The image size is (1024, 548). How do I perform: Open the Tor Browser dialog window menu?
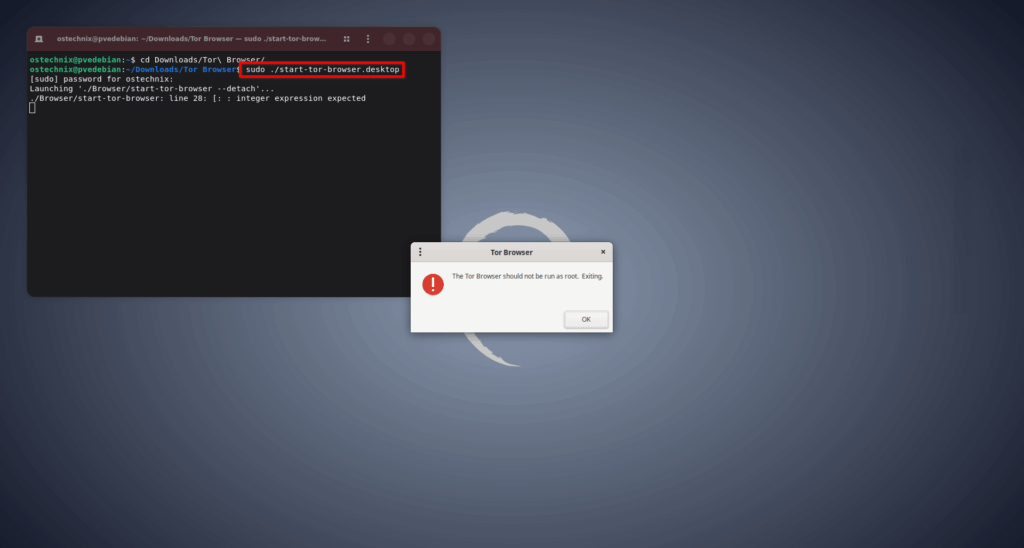420,252
